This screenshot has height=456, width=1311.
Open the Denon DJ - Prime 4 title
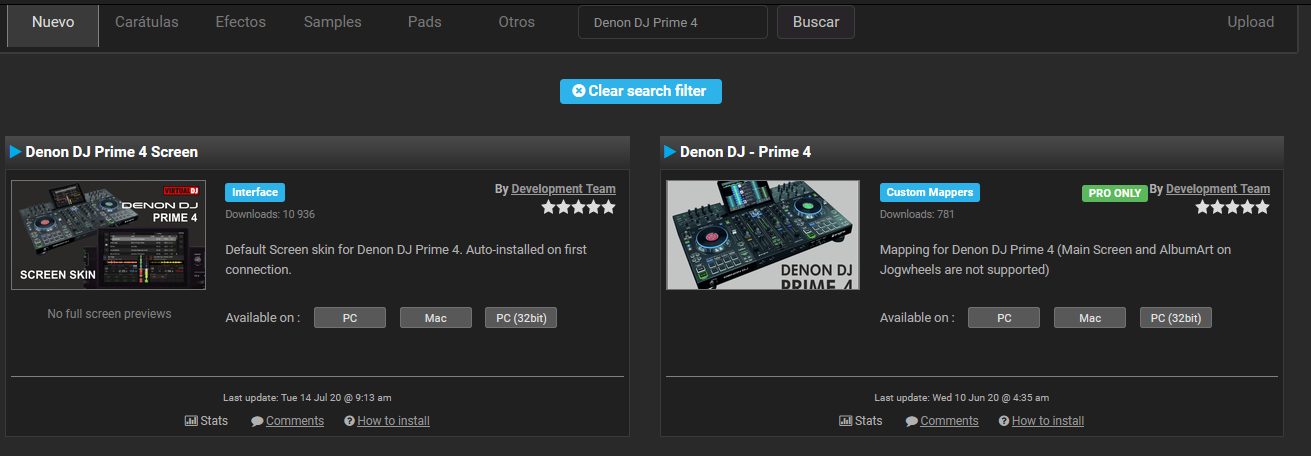pos(746,152)
